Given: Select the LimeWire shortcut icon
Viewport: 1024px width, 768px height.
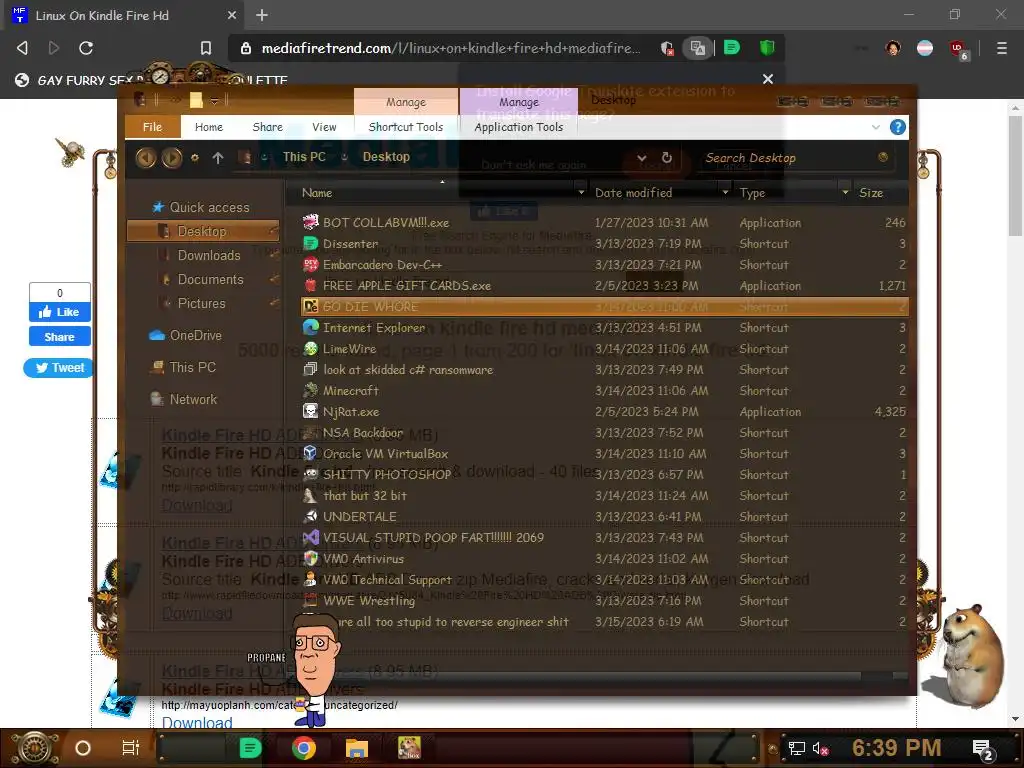Looking at the screenshot, I should [x=311, y=349].
